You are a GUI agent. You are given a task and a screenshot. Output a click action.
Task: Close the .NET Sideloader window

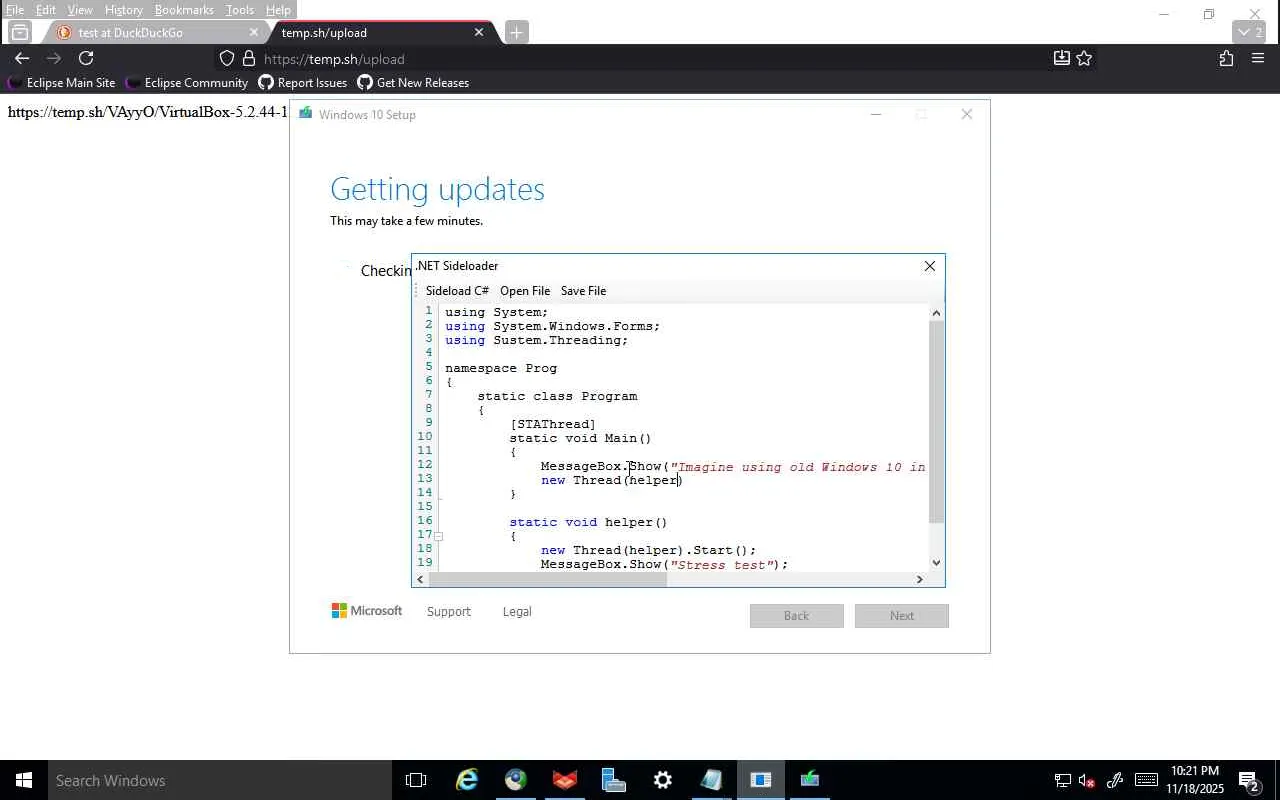tap(930, 266)
